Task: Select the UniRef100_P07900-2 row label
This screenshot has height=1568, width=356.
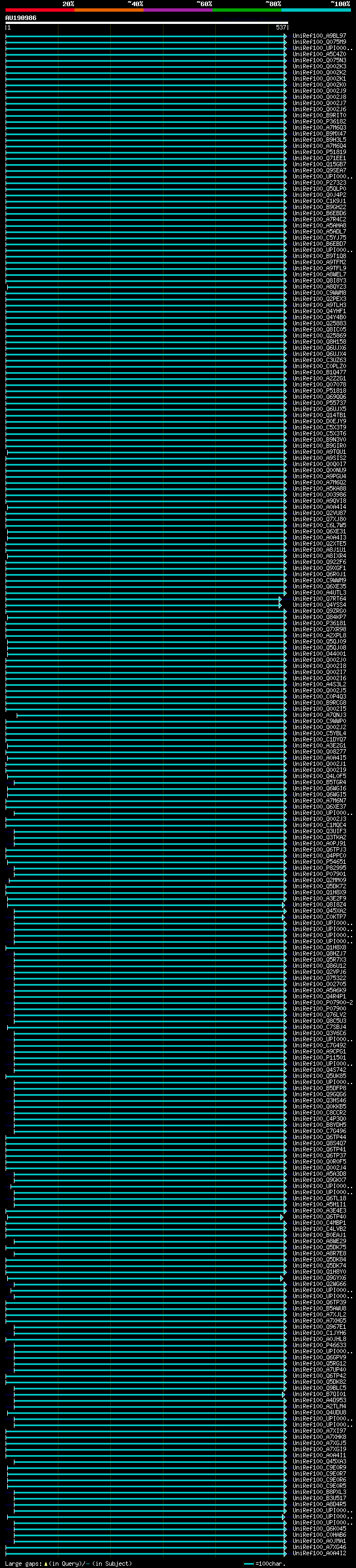Action: [x=323, y=1002]
